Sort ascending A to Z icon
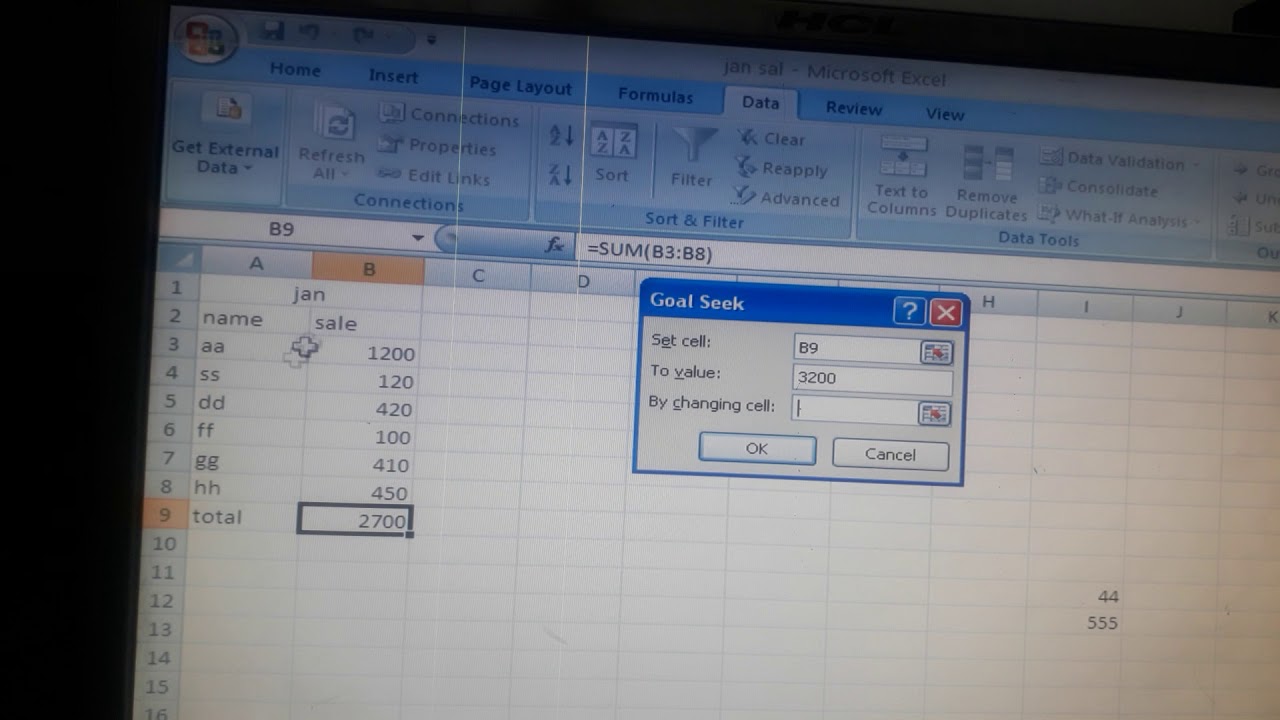Screen dimensions: 1280x720 [561, 135]
